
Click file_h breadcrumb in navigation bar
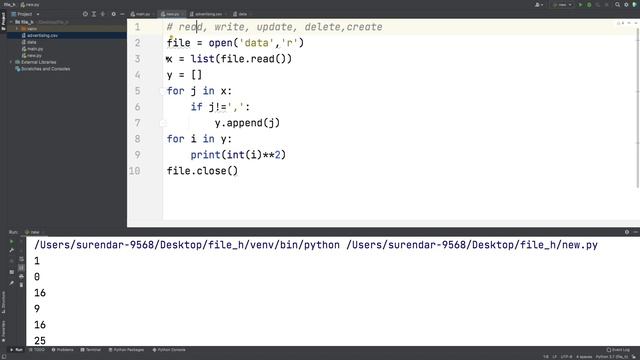click(x=9, y=5)
